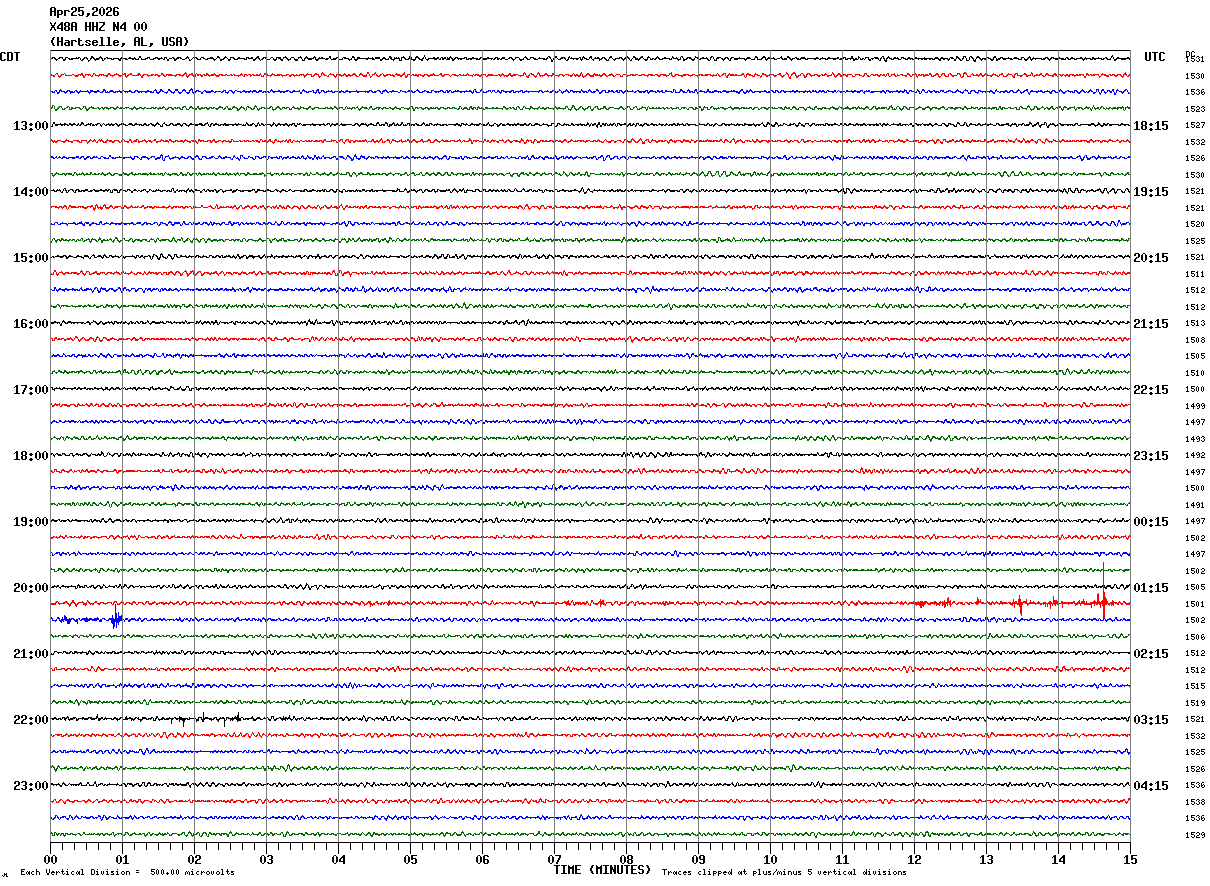Select the 23:00 CDT time label
The width and height of the screenshot is (1210, 886).
pos(30,785)
